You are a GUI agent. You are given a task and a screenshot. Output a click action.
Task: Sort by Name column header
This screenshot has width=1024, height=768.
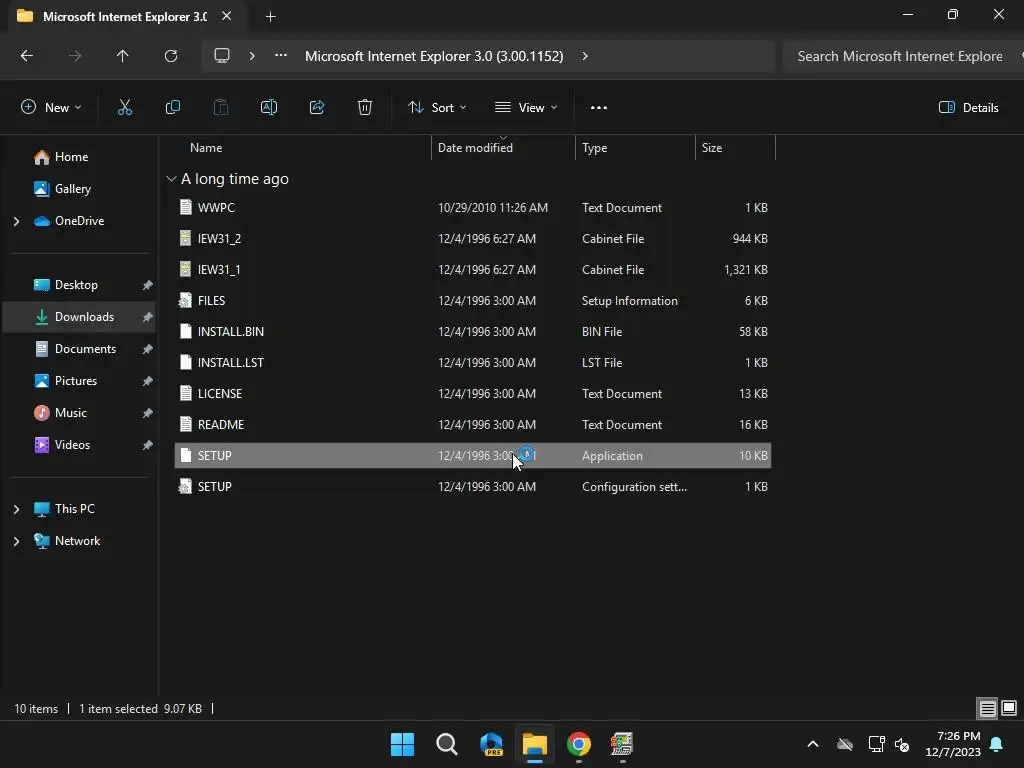(206, 148)
